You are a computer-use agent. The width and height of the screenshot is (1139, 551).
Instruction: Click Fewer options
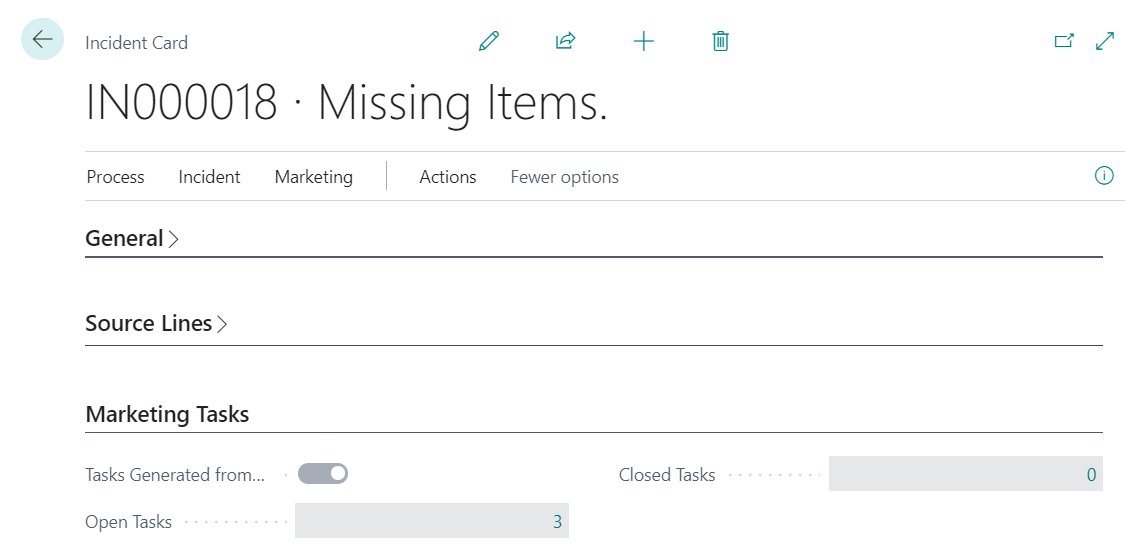coord(564,177)
